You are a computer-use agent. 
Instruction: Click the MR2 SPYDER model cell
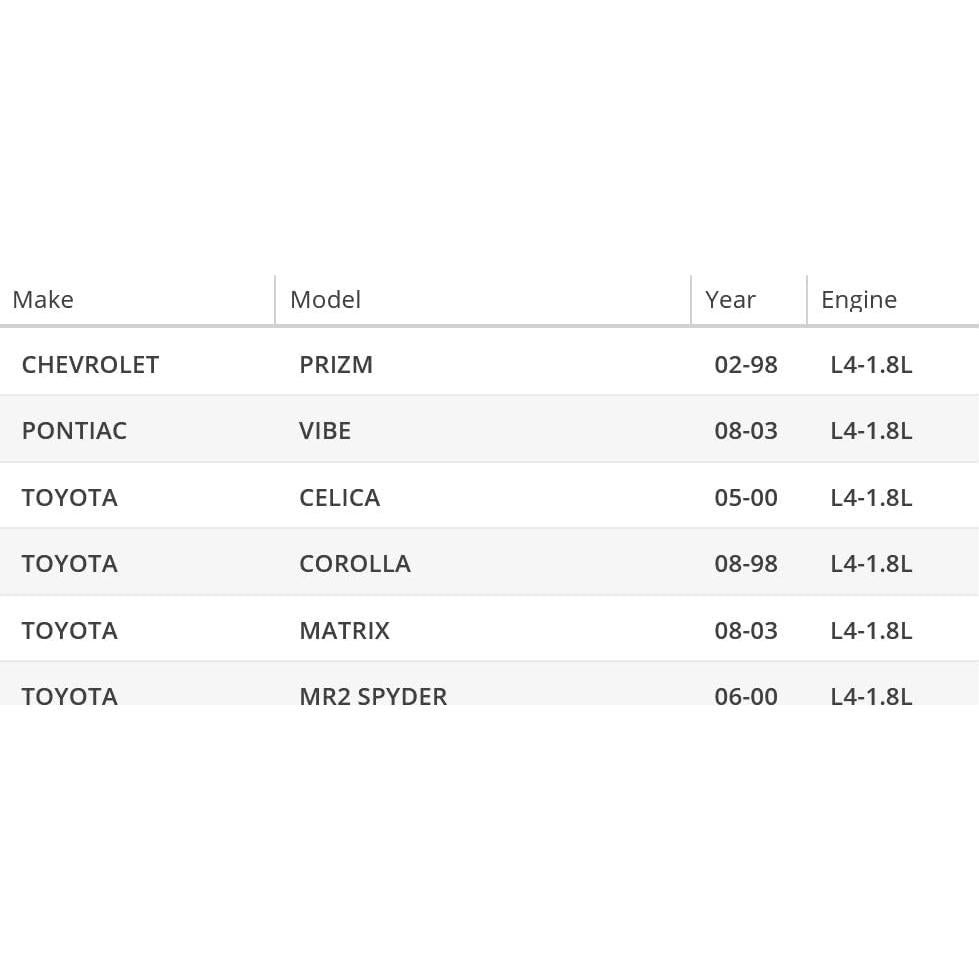(x=373, y=695)
